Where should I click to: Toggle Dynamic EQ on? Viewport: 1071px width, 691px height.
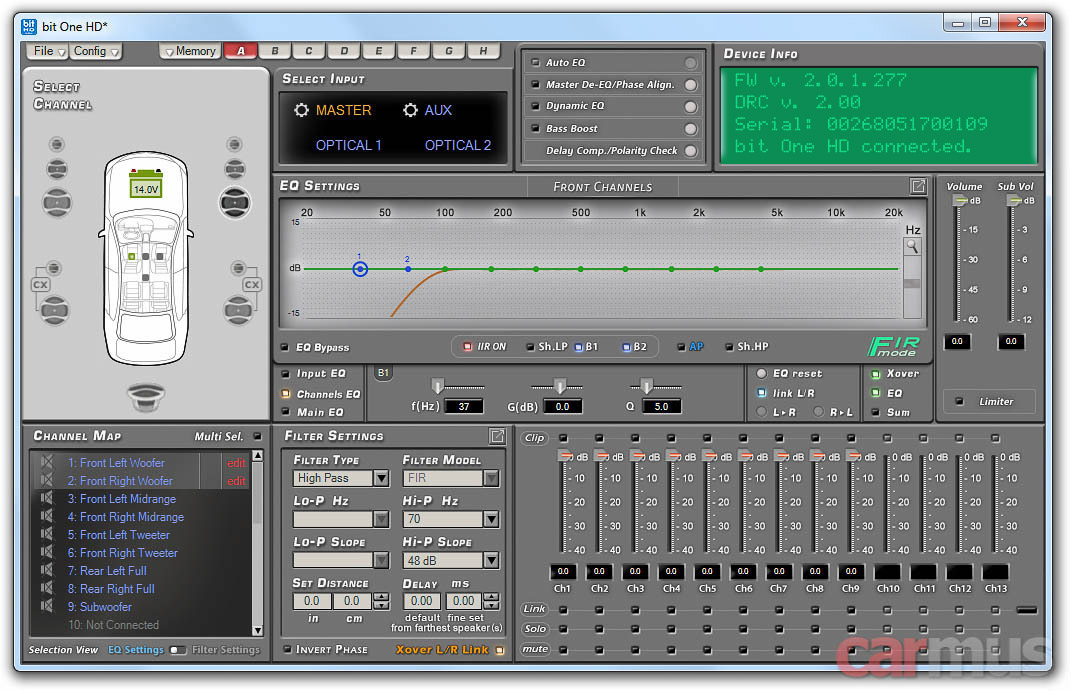[x=691, y=107]
